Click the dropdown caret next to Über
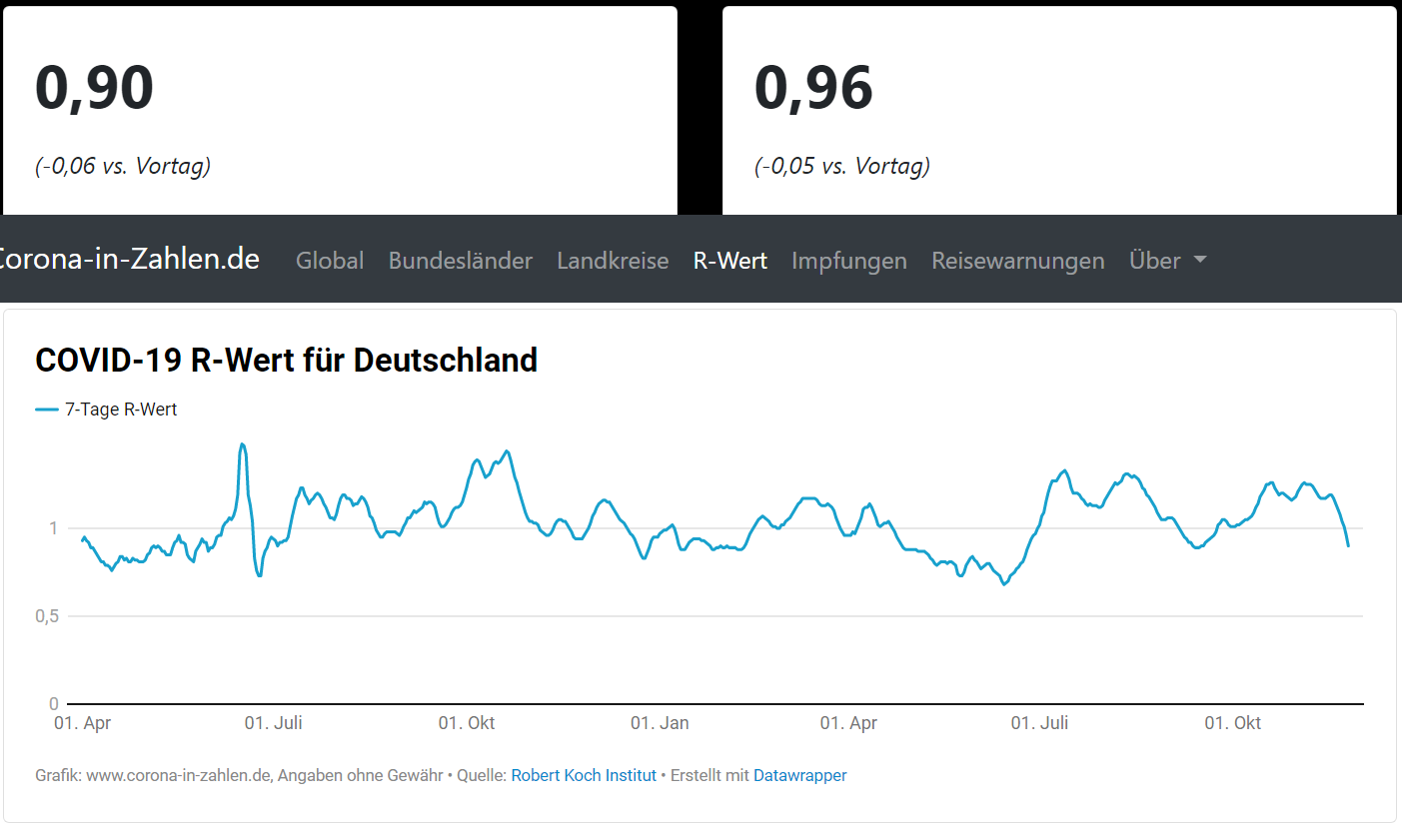 pyautogui.click(x=1200, y=260)
